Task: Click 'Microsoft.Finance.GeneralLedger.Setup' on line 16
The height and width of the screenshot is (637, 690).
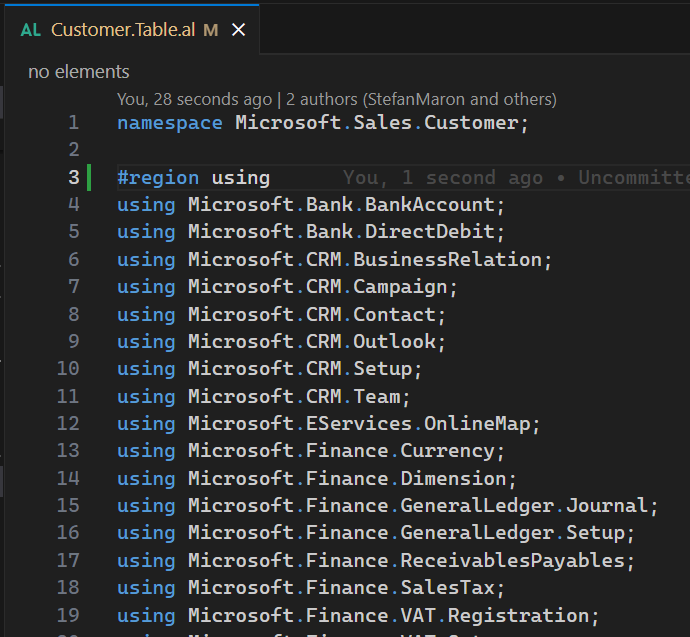Action: pyautogui.click(x=406, y=533)
